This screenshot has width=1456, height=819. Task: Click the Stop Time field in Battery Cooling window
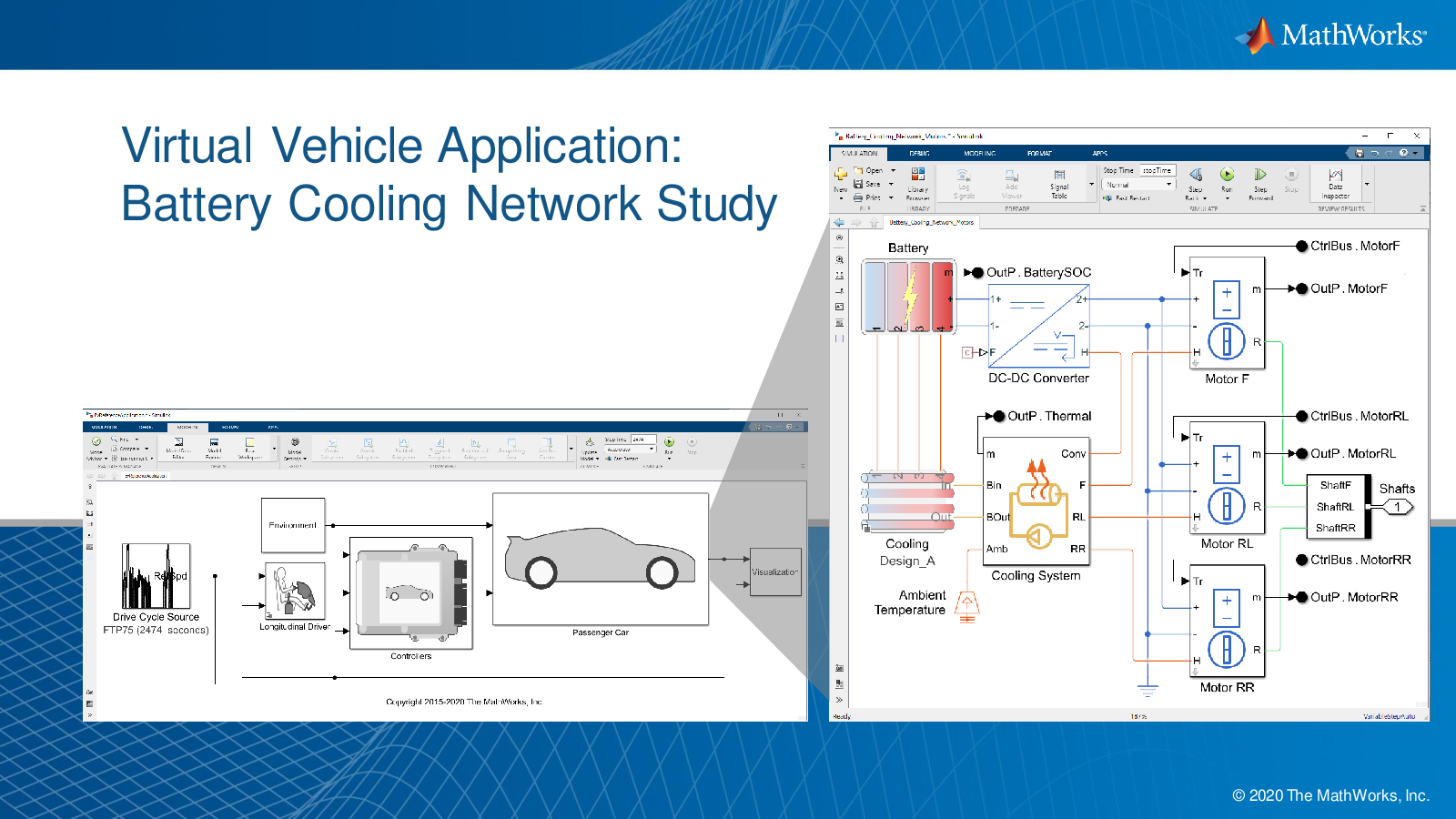click(1158, 170)
